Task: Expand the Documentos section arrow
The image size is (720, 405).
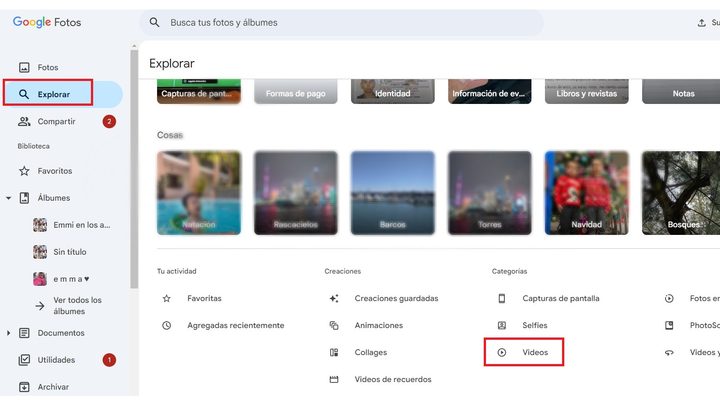Action: 8,333
